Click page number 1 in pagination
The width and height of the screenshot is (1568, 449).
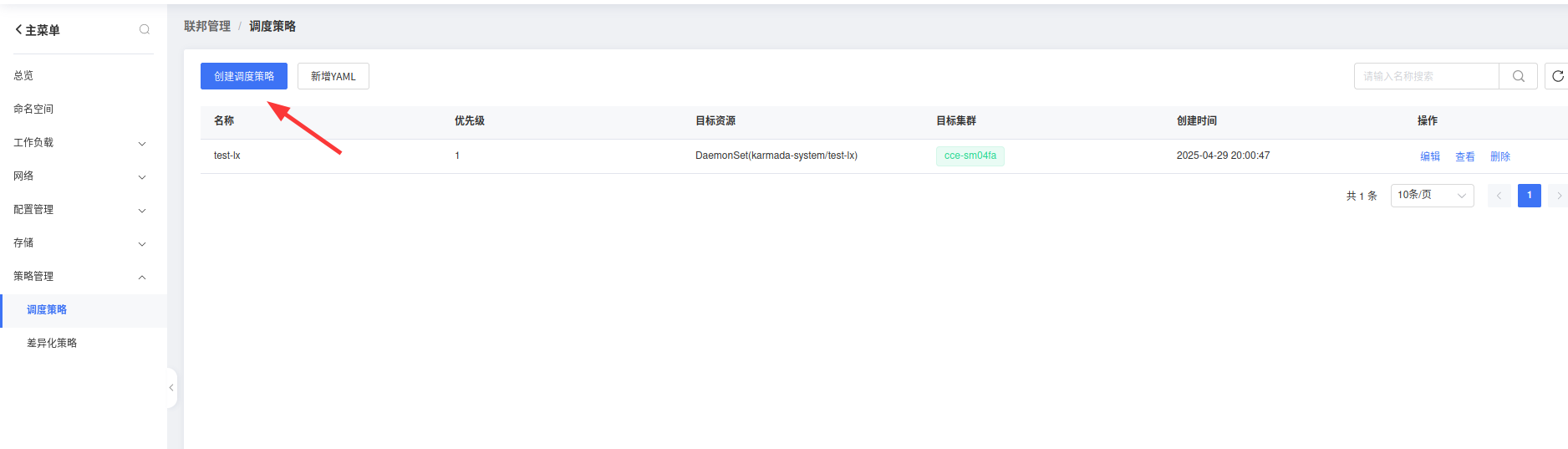tap(1530, 196)
